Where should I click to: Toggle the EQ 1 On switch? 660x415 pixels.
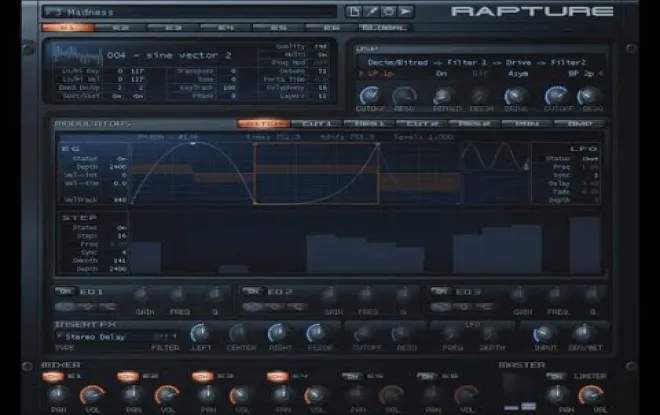[x=65, y=291]
